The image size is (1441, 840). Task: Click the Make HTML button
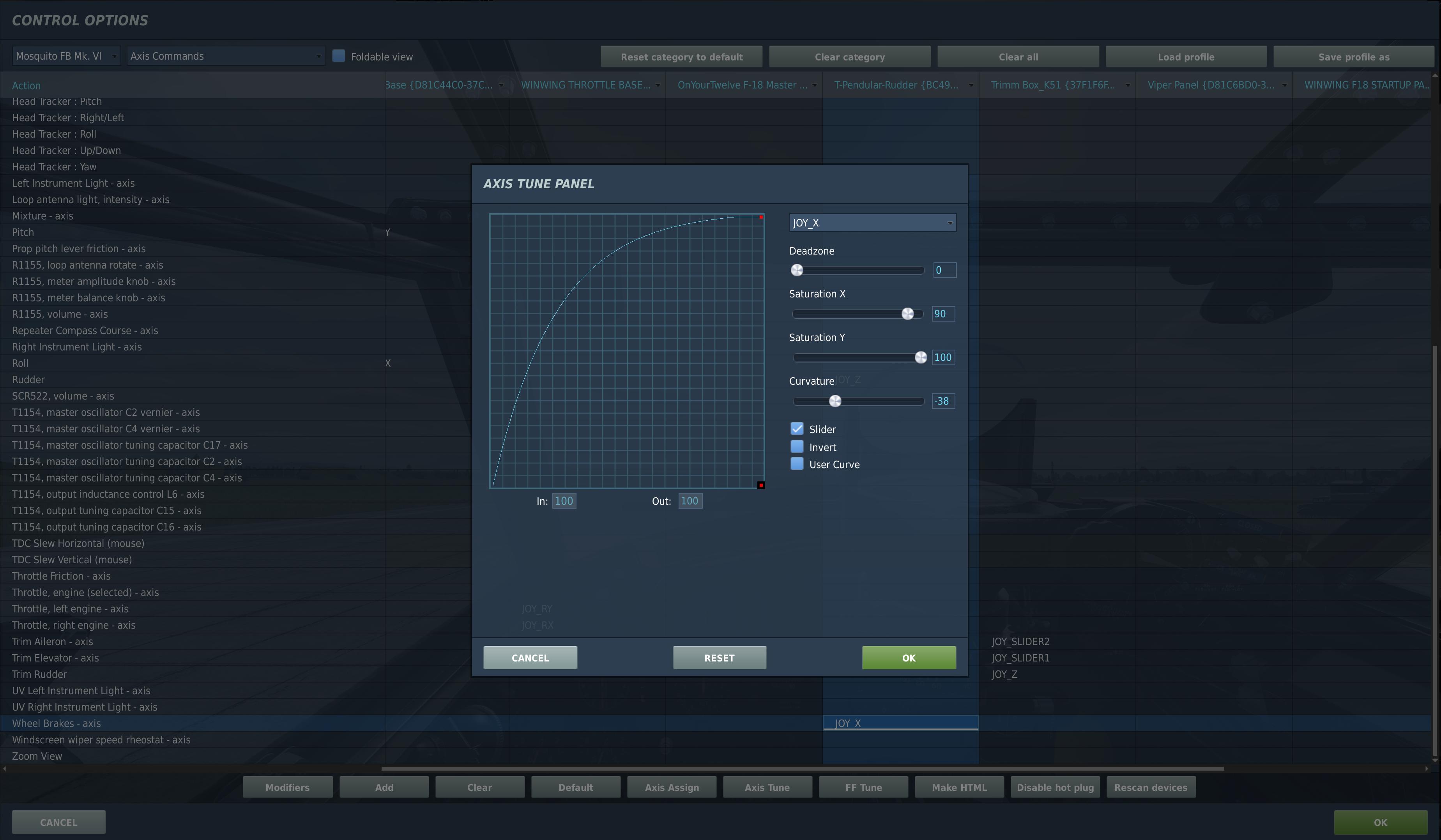click(959, 787)
